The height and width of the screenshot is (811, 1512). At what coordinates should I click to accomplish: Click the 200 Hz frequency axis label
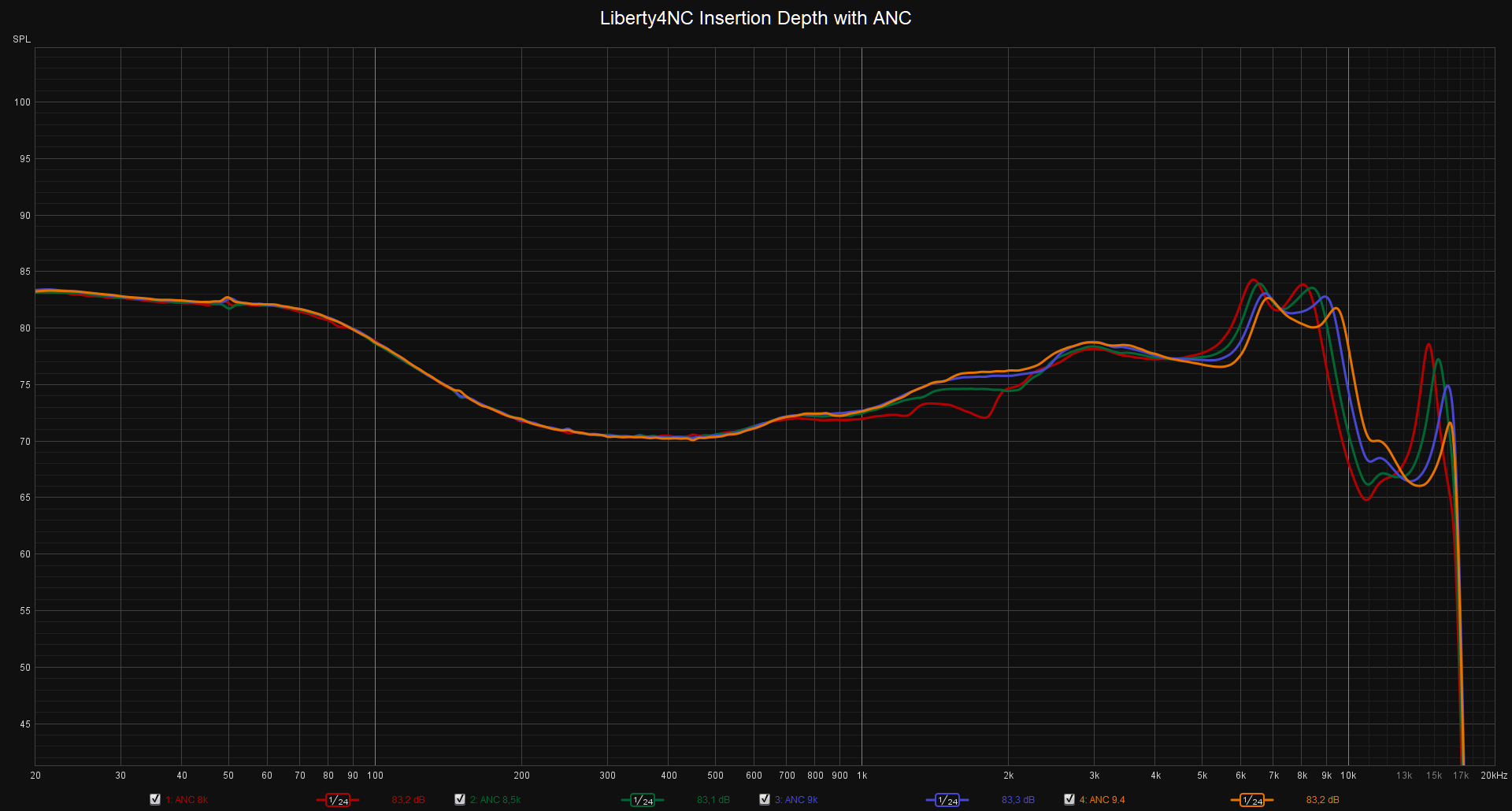pyautogui.click(x=521, y=776)
